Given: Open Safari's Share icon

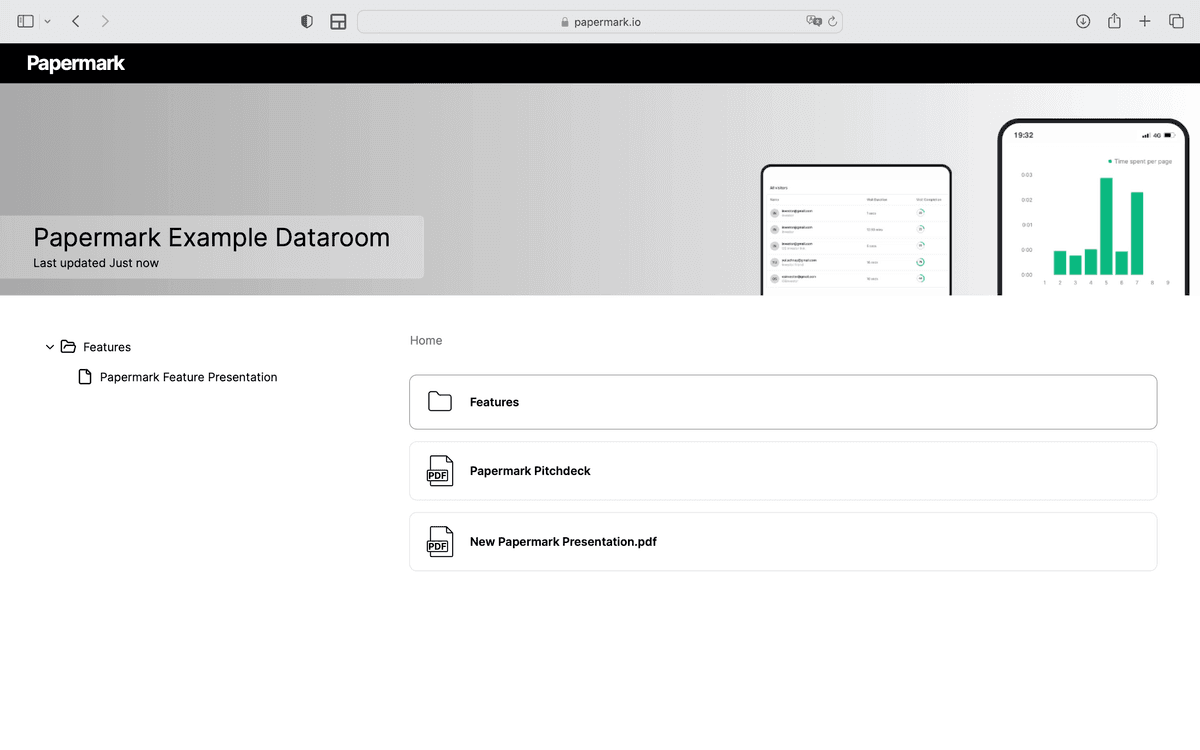Looking at the screenshot, I should pos(1114,20).
